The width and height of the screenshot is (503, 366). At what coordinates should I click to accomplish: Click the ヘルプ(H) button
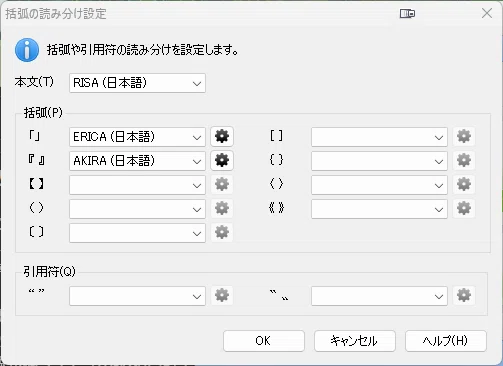[446, 341]
